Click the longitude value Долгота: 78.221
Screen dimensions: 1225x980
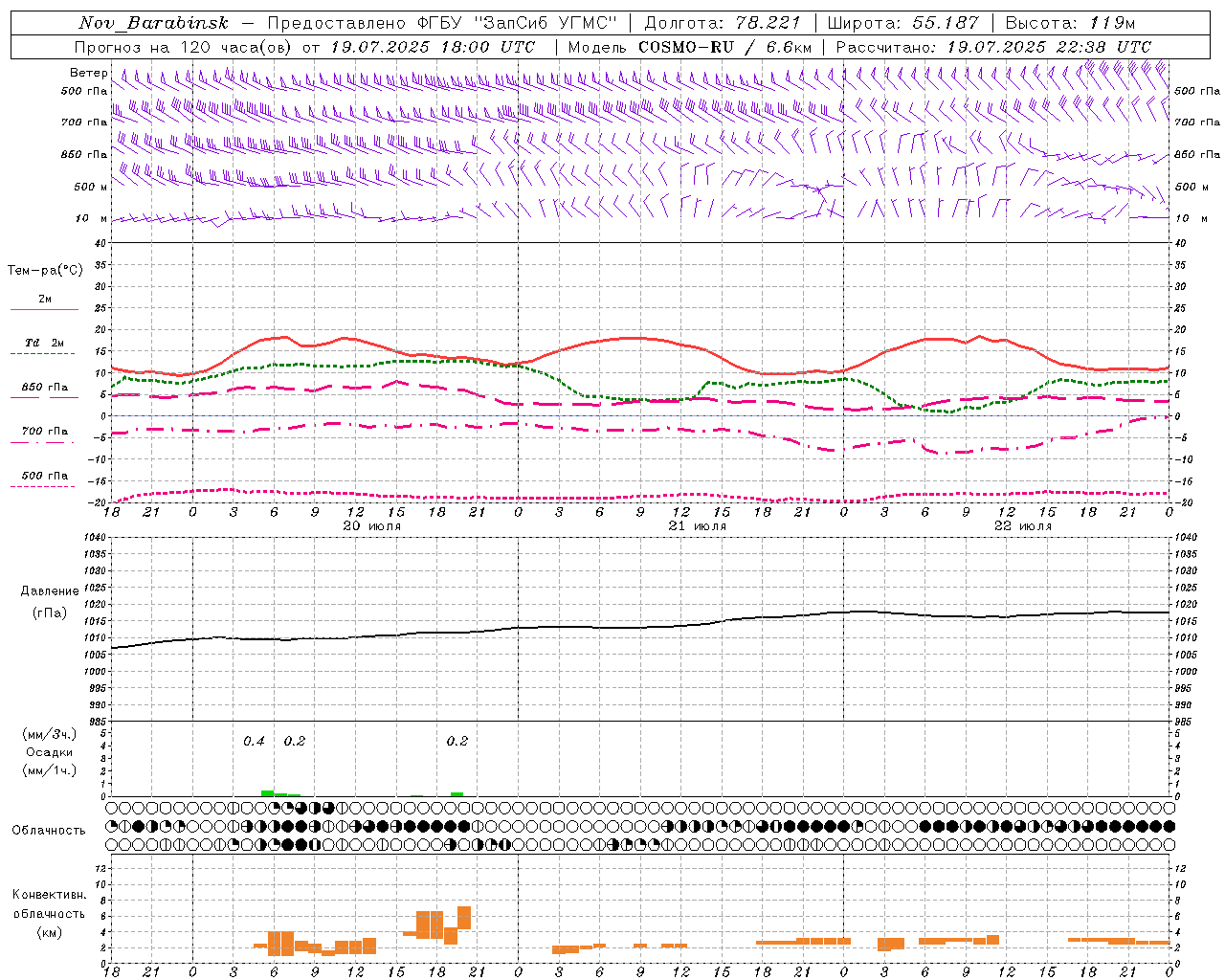(723, 23)
